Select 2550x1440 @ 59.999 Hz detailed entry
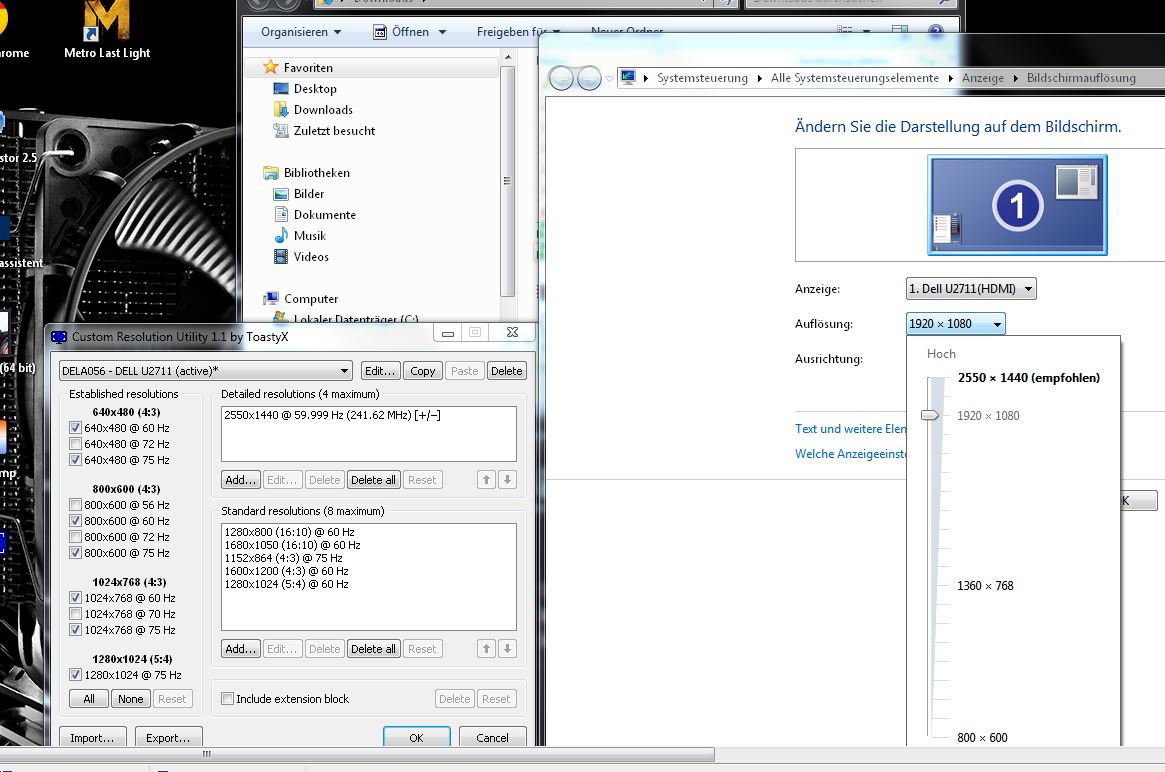This screenshot has height=772, width=1165. point(332,415)
